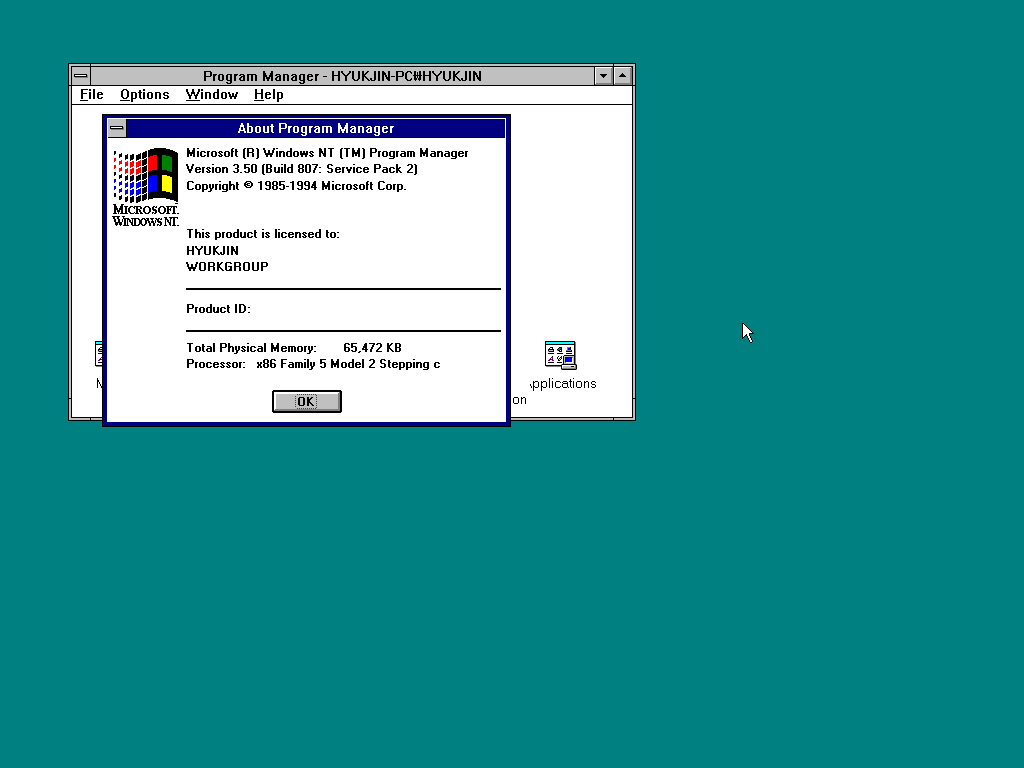
Task: Click the 'Total Physical Memory: 65,472 KB' line
Action: pyautogui.click(x=294, y=348)
